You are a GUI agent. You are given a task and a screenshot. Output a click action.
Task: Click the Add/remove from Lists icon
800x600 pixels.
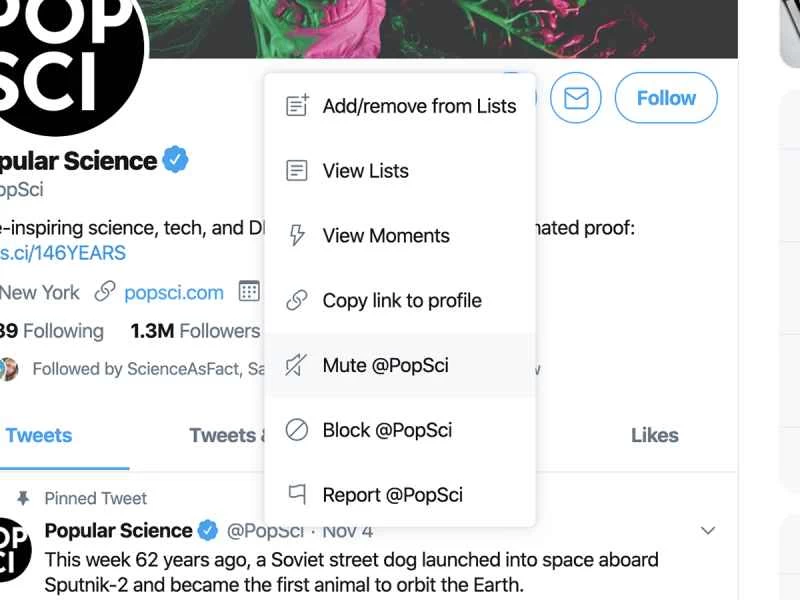tap(297, 106)
